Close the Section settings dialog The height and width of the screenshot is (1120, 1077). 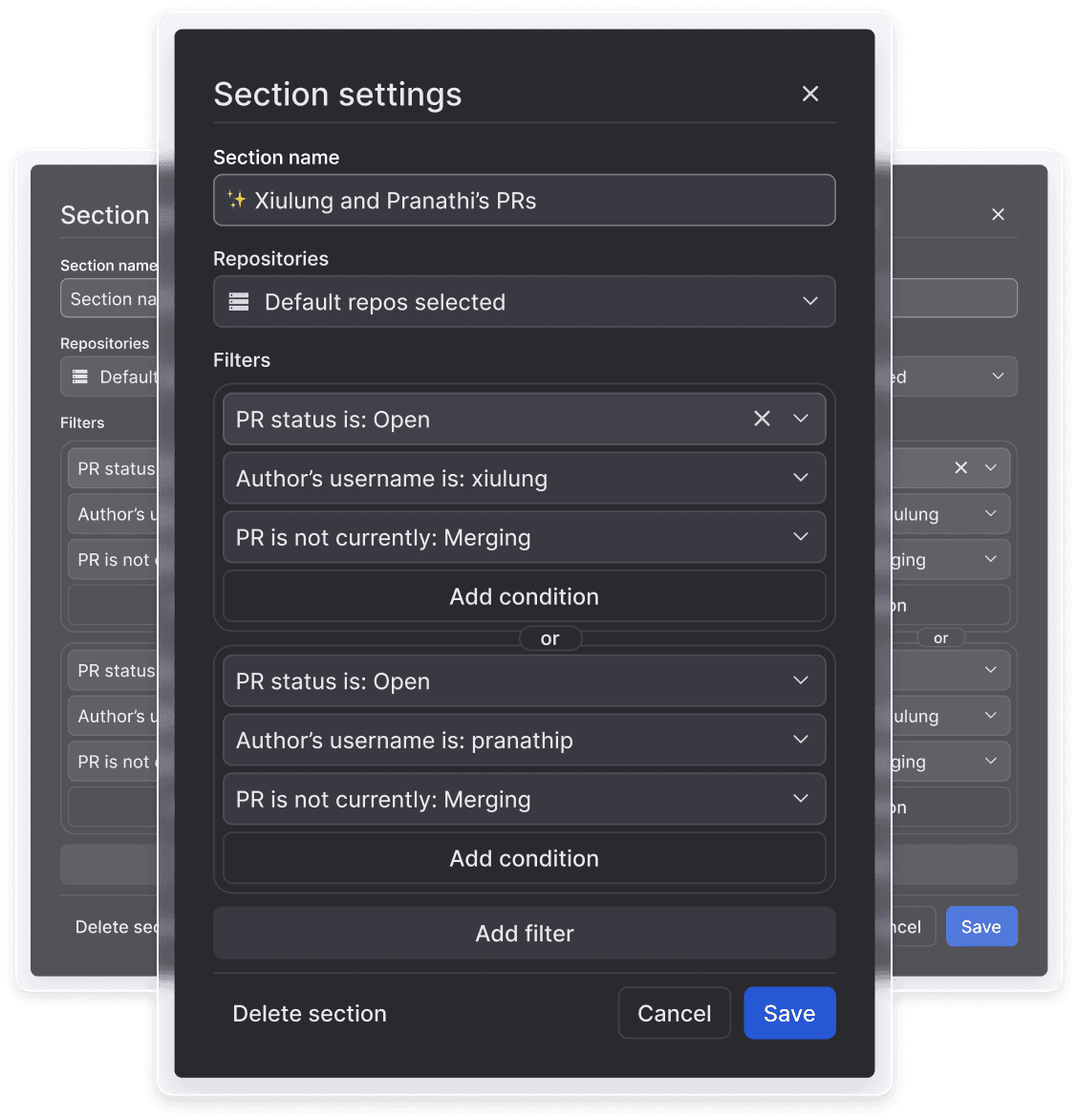click(x=810, y=94)
